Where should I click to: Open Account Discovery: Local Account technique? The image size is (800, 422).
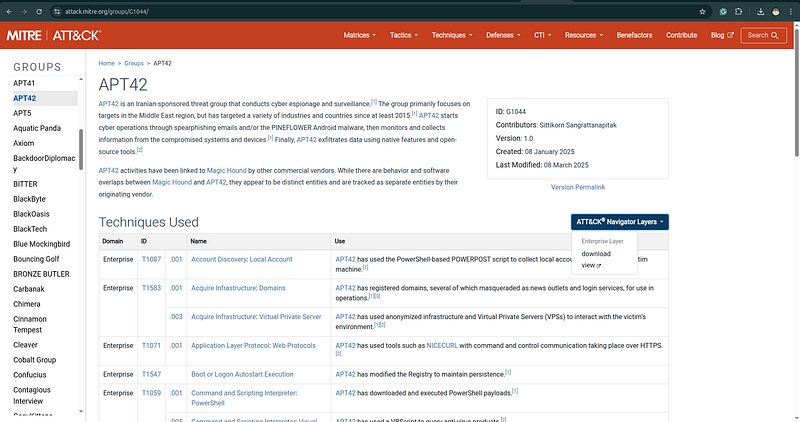coord(242,259)
